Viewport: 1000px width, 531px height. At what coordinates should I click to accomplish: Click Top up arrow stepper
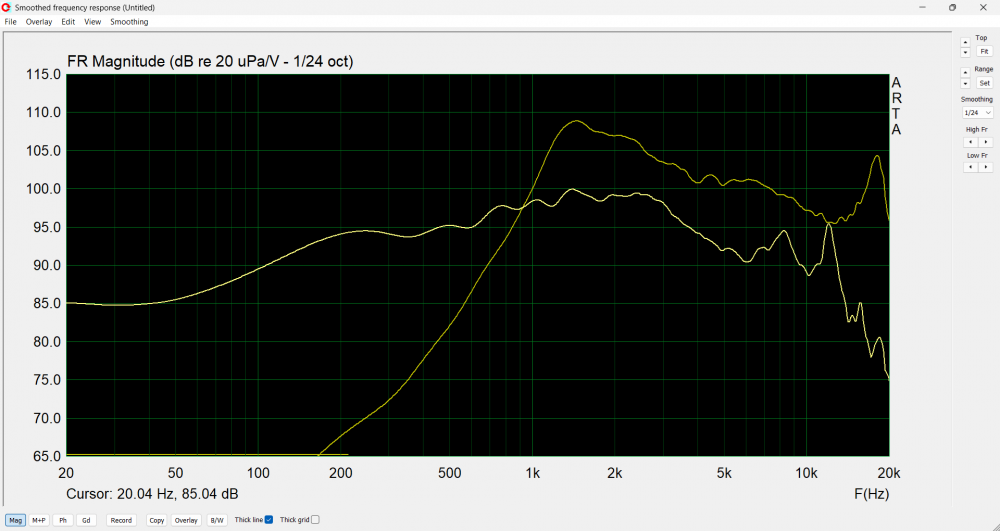[965, 42]
